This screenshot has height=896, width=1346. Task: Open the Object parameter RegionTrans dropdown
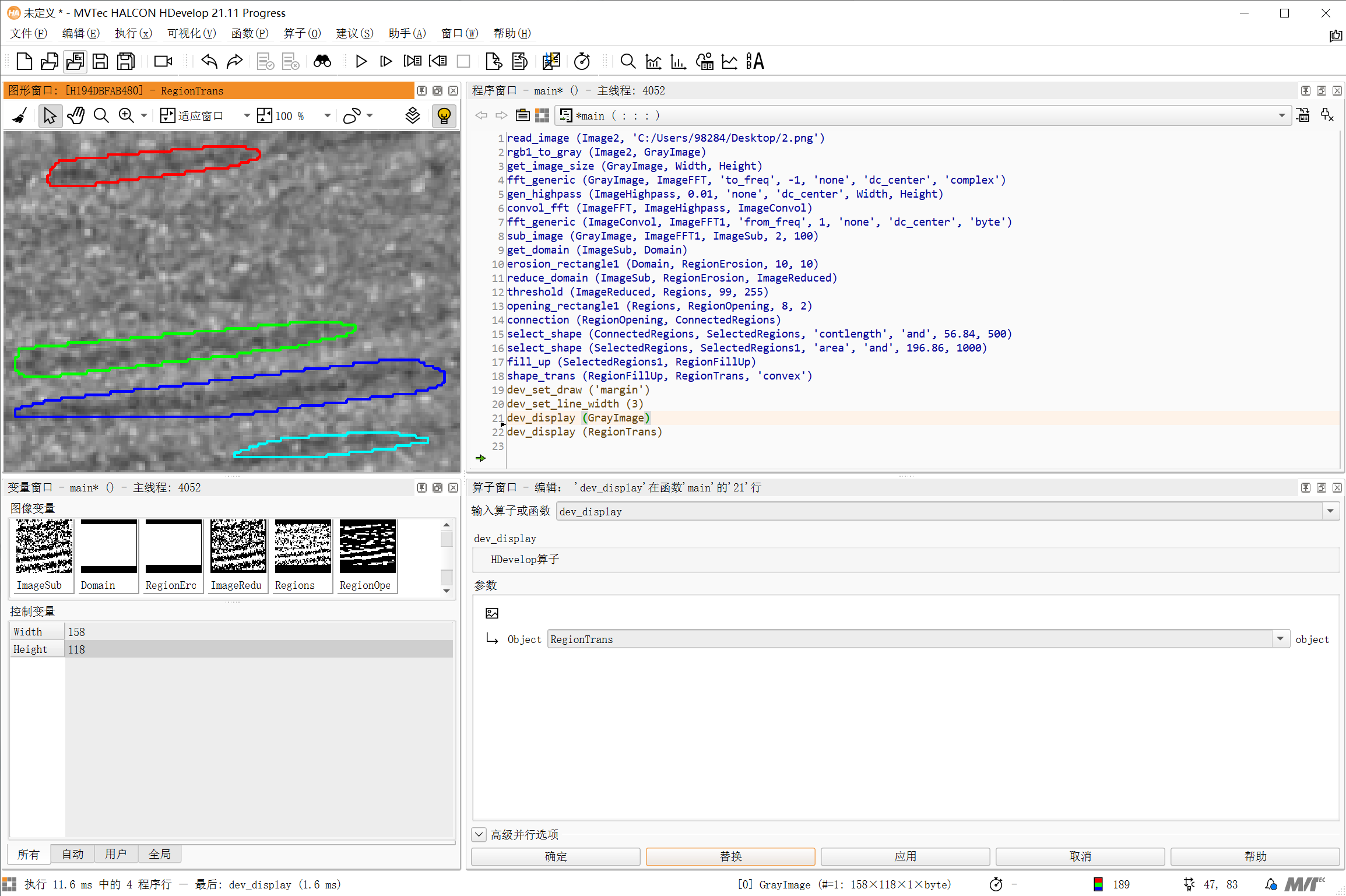point(1280,639)
